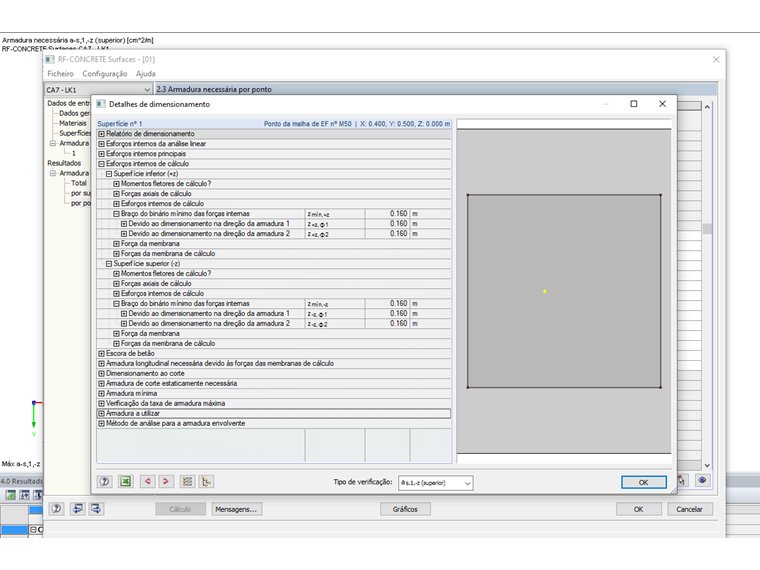Click the Mensagens... button
Viewport: 760px width, 570px height.
[x=237, y=509]
